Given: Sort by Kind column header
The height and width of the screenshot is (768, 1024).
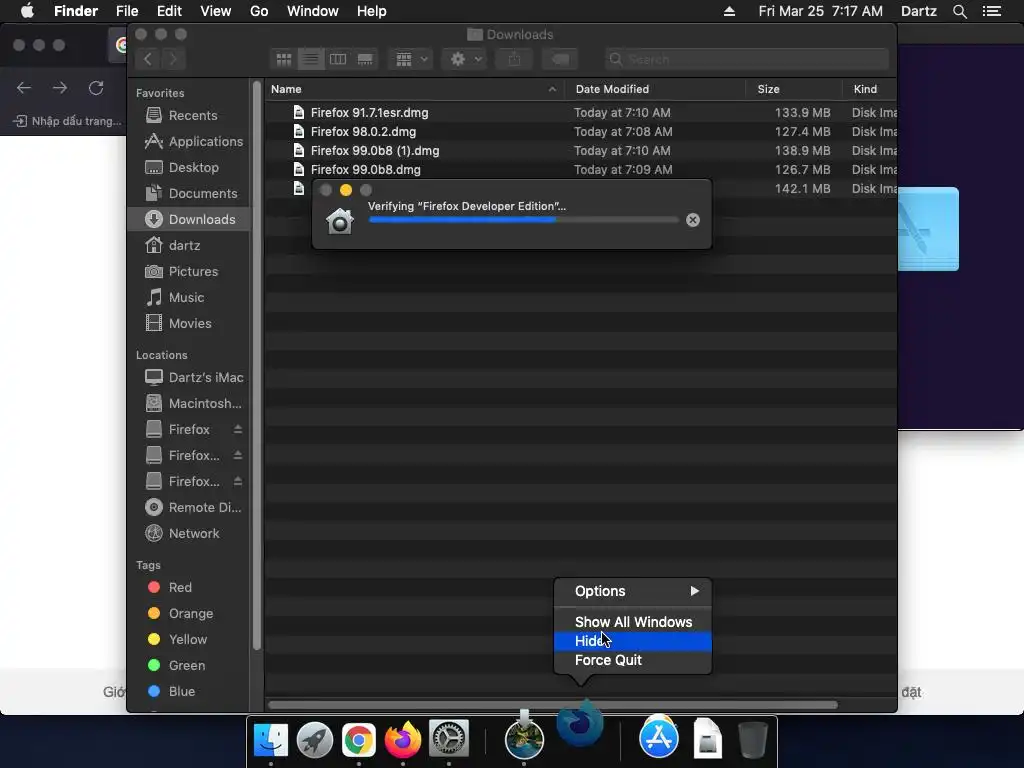Looking at the screenshot, I should click(870, 89).
